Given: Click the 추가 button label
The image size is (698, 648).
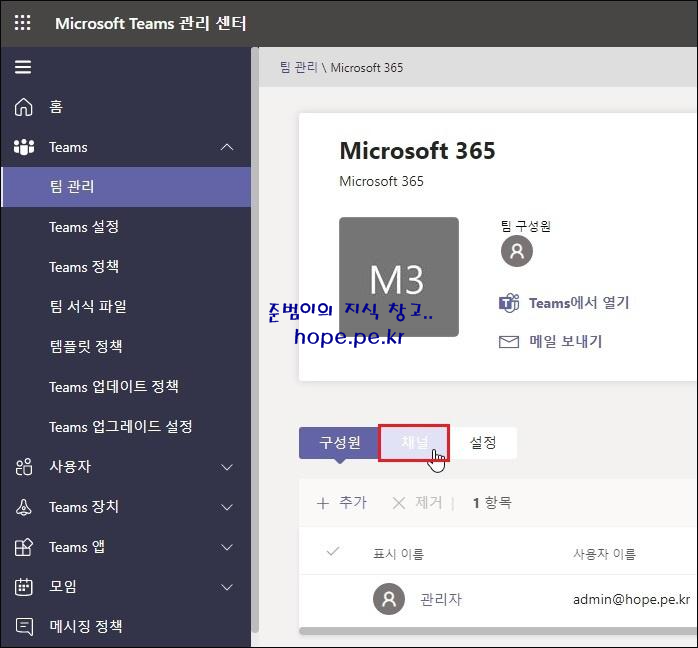Looking at the screenshot, I should pyautogui.click(x=353, y=503).
